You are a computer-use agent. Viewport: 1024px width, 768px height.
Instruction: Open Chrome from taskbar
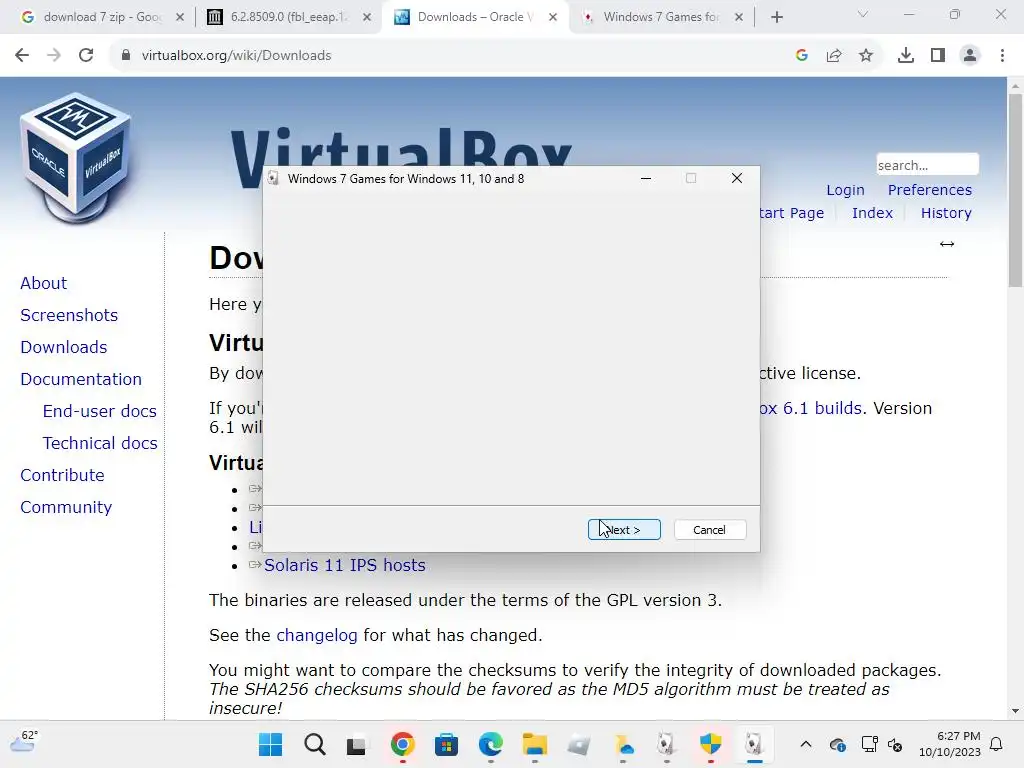click(403, 744)
